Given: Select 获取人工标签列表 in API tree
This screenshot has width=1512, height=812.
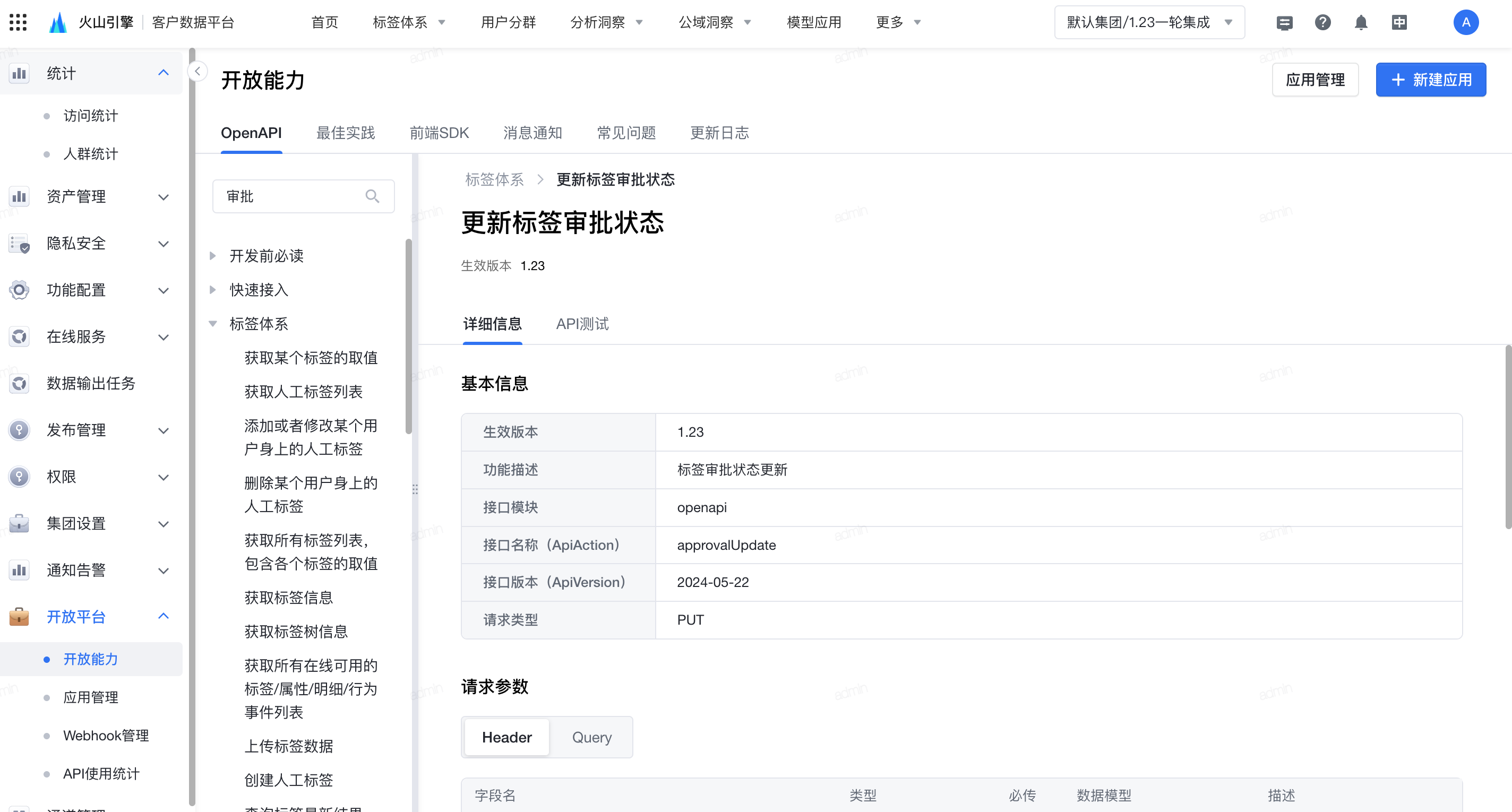Looking at the screenshot, I should (x=304, y=391).
